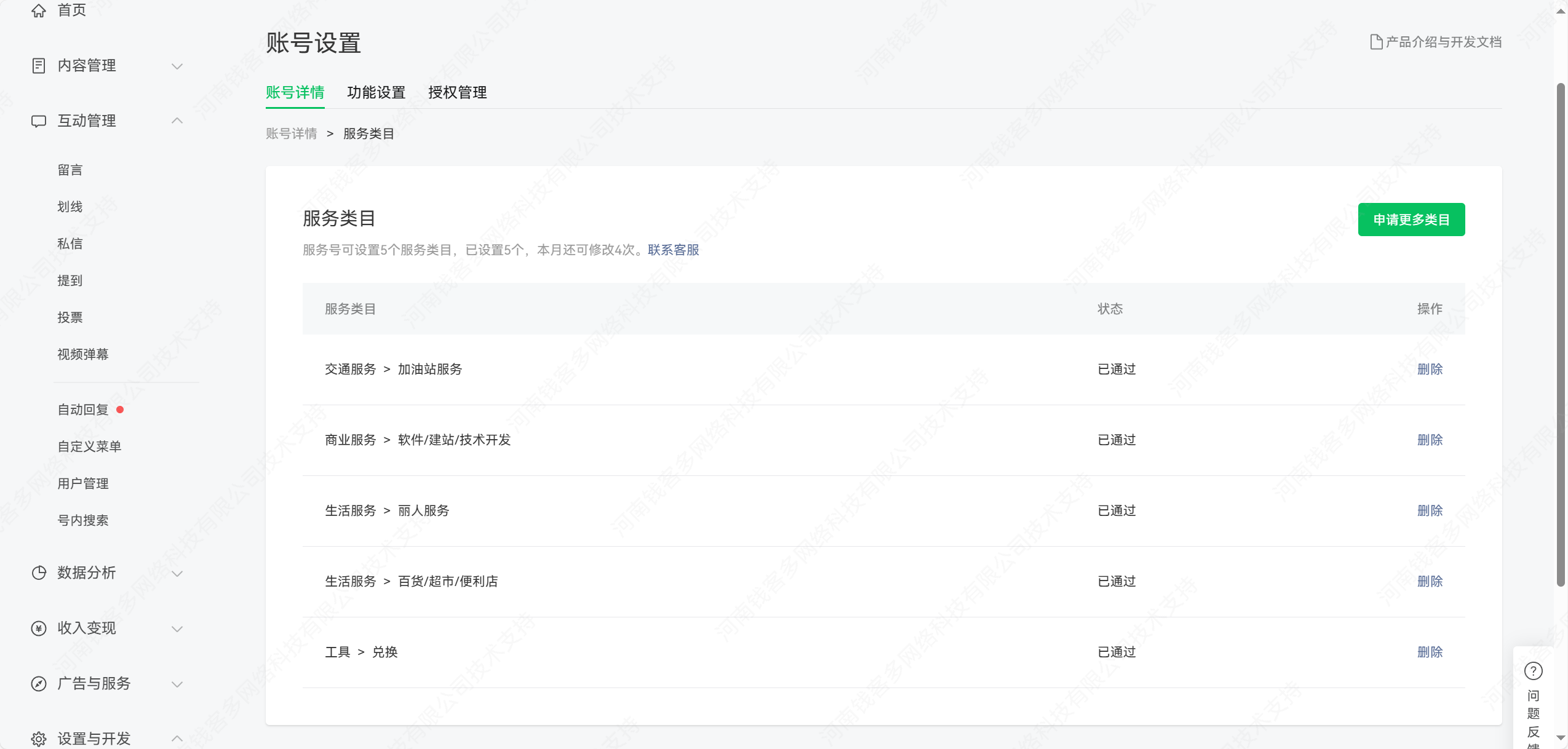Delete the 加油站服务 category

coord(1429,370)
